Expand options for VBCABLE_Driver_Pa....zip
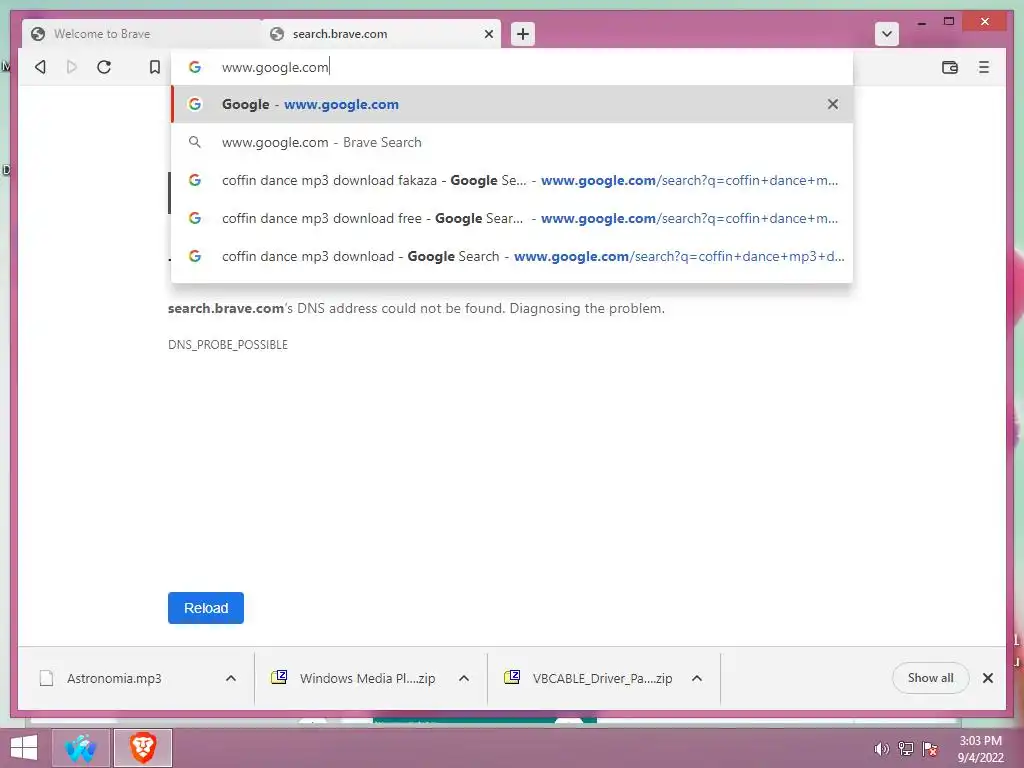The height and width of the screenshot is (768, 1024). pyautogui.click(x=697, y=679)
